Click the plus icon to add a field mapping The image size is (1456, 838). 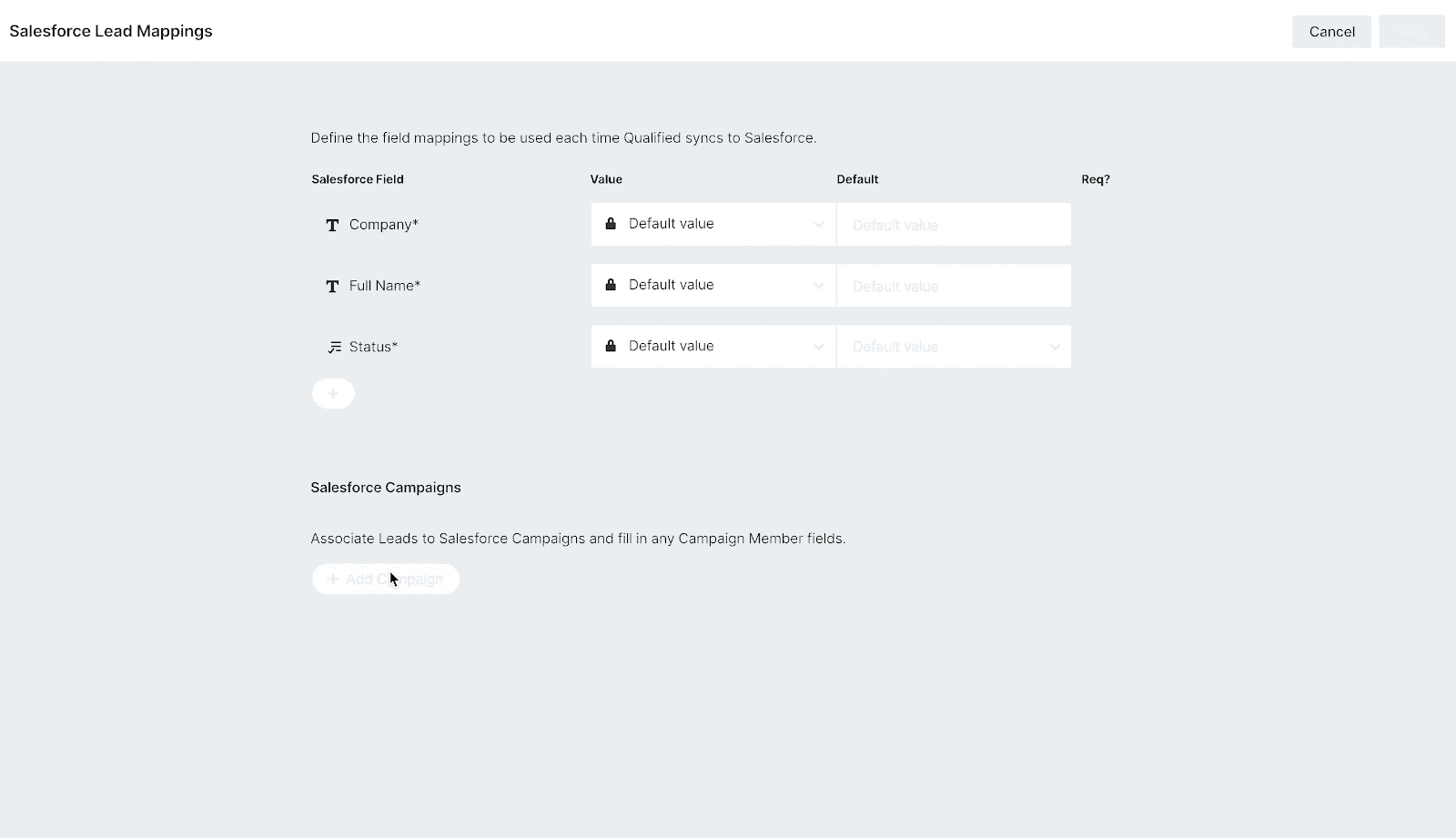pos(333,393)
